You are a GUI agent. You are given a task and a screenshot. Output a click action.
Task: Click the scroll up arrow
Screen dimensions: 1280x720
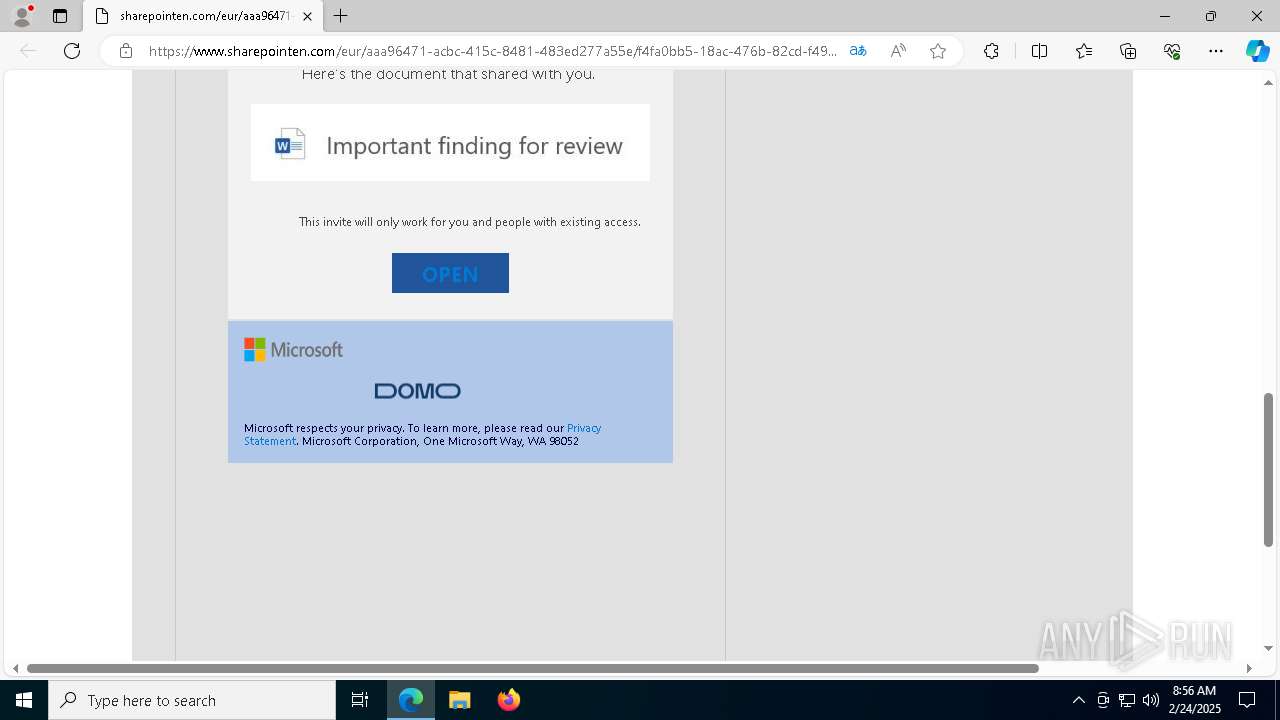tap(1268, 82)
